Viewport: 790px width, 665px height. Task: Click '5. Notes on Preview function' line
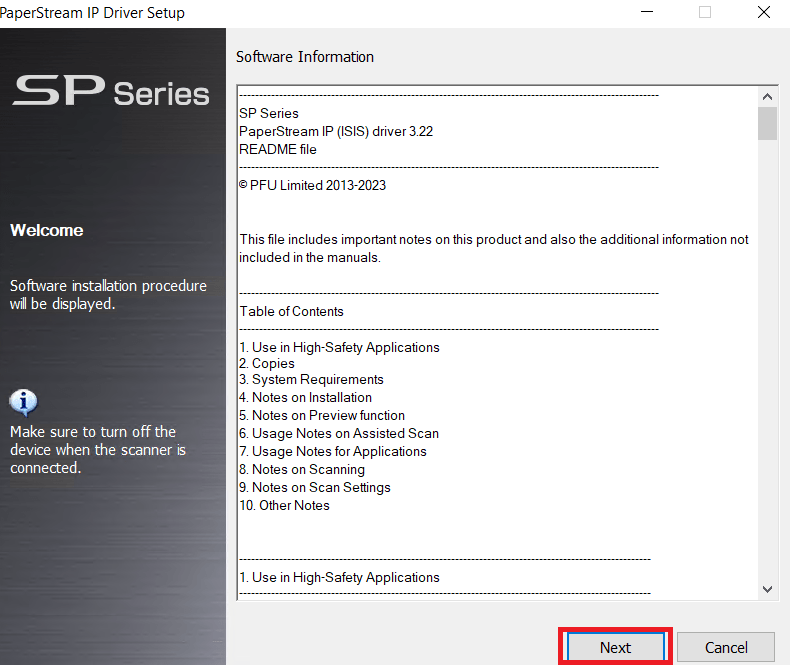(322, 415)
